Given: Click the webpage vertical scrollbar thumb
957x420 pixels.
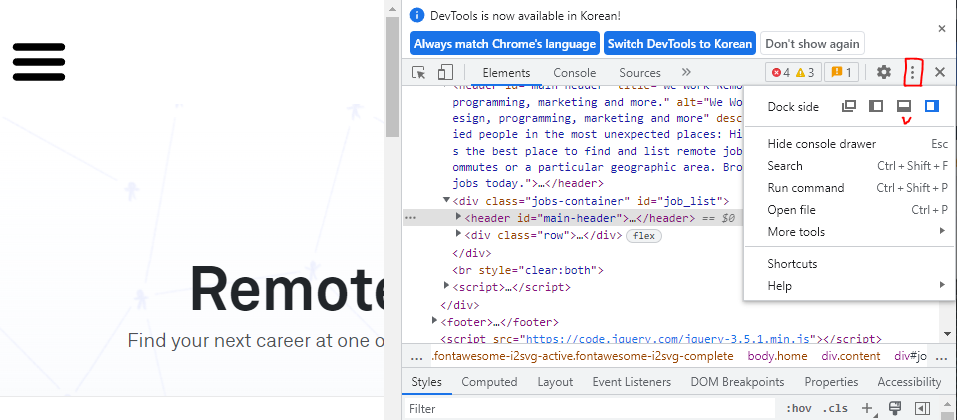Looking at the screenshot, I should click(x=392, y=77).
